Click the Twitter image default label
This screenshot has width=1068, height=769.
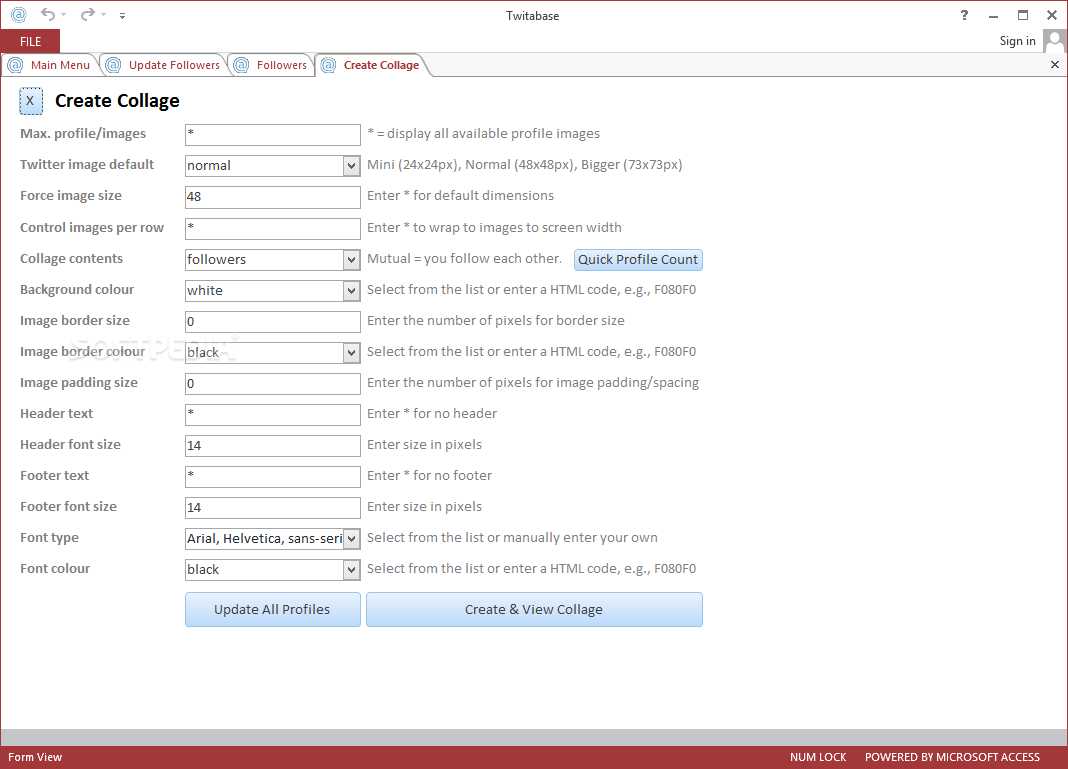(87, 164)
